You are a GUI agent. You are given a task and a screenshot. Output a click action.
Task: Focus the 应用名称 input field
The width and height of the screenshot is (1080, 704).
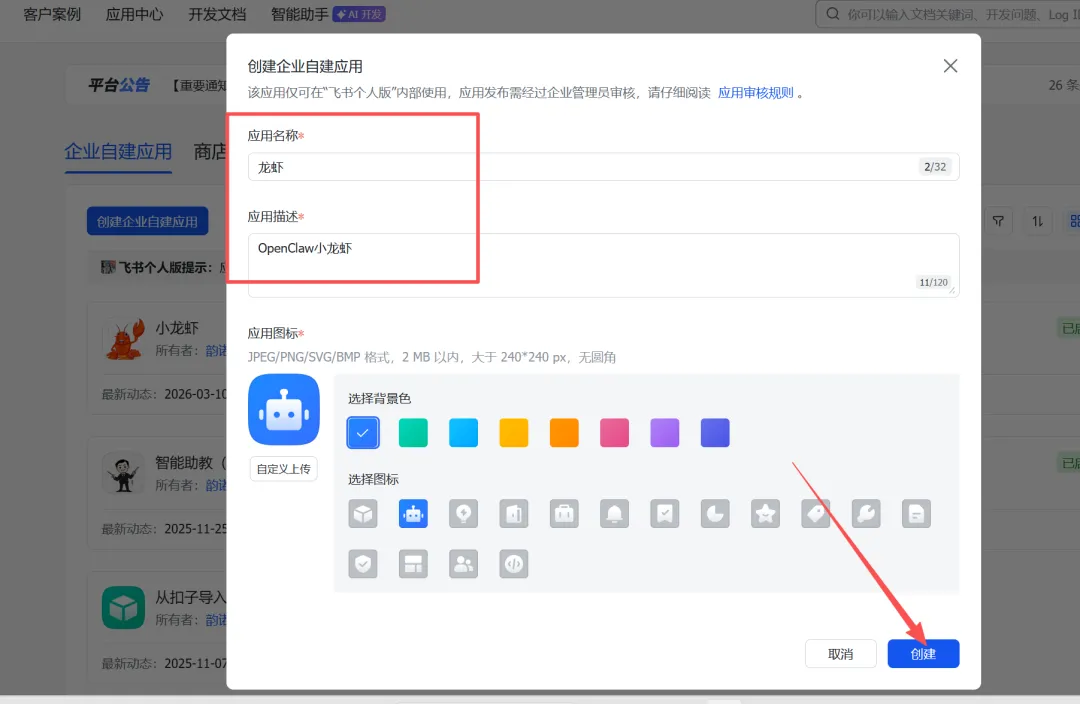[x=603, y=167]
